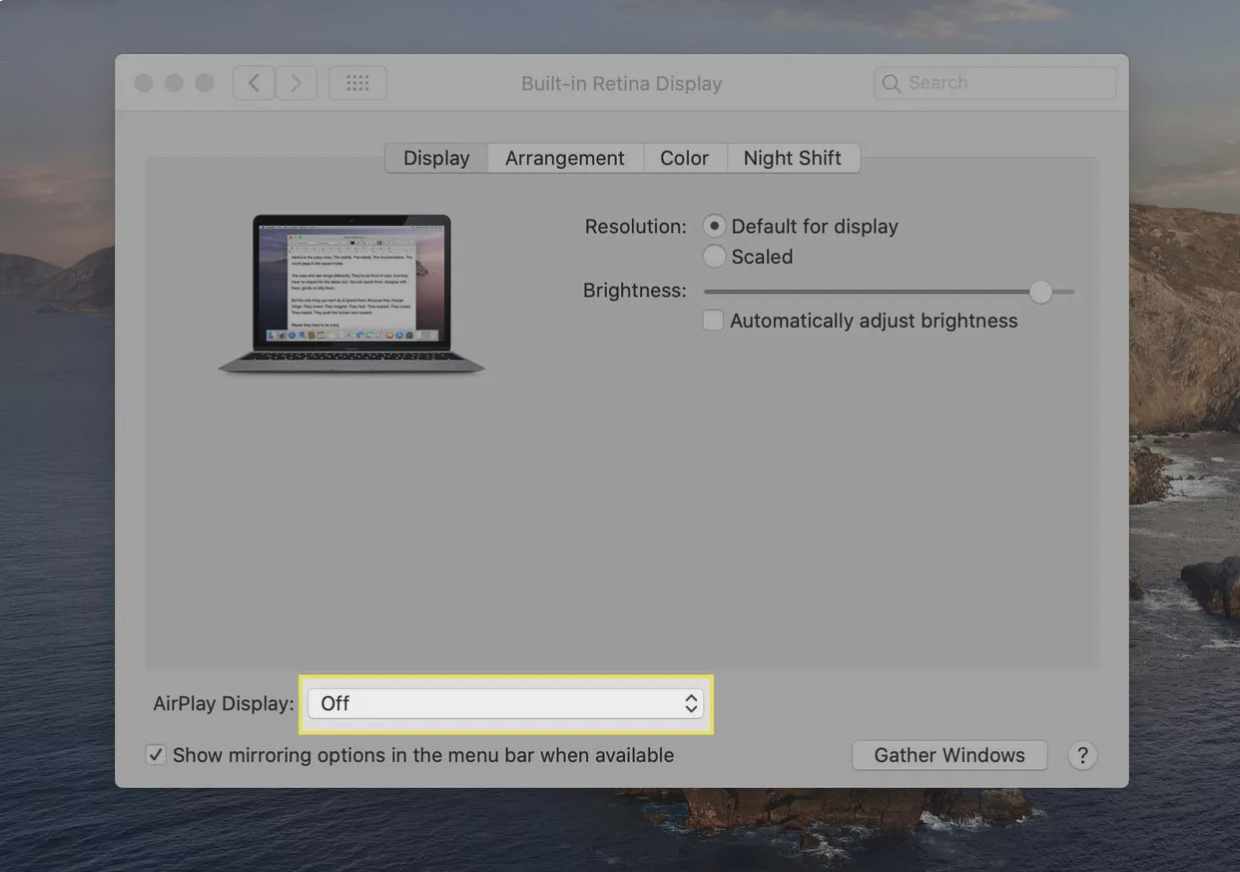Viewport: 1240px width, 872px height.
Task: Select the Scaled resolution option
Action: point(714,256)
